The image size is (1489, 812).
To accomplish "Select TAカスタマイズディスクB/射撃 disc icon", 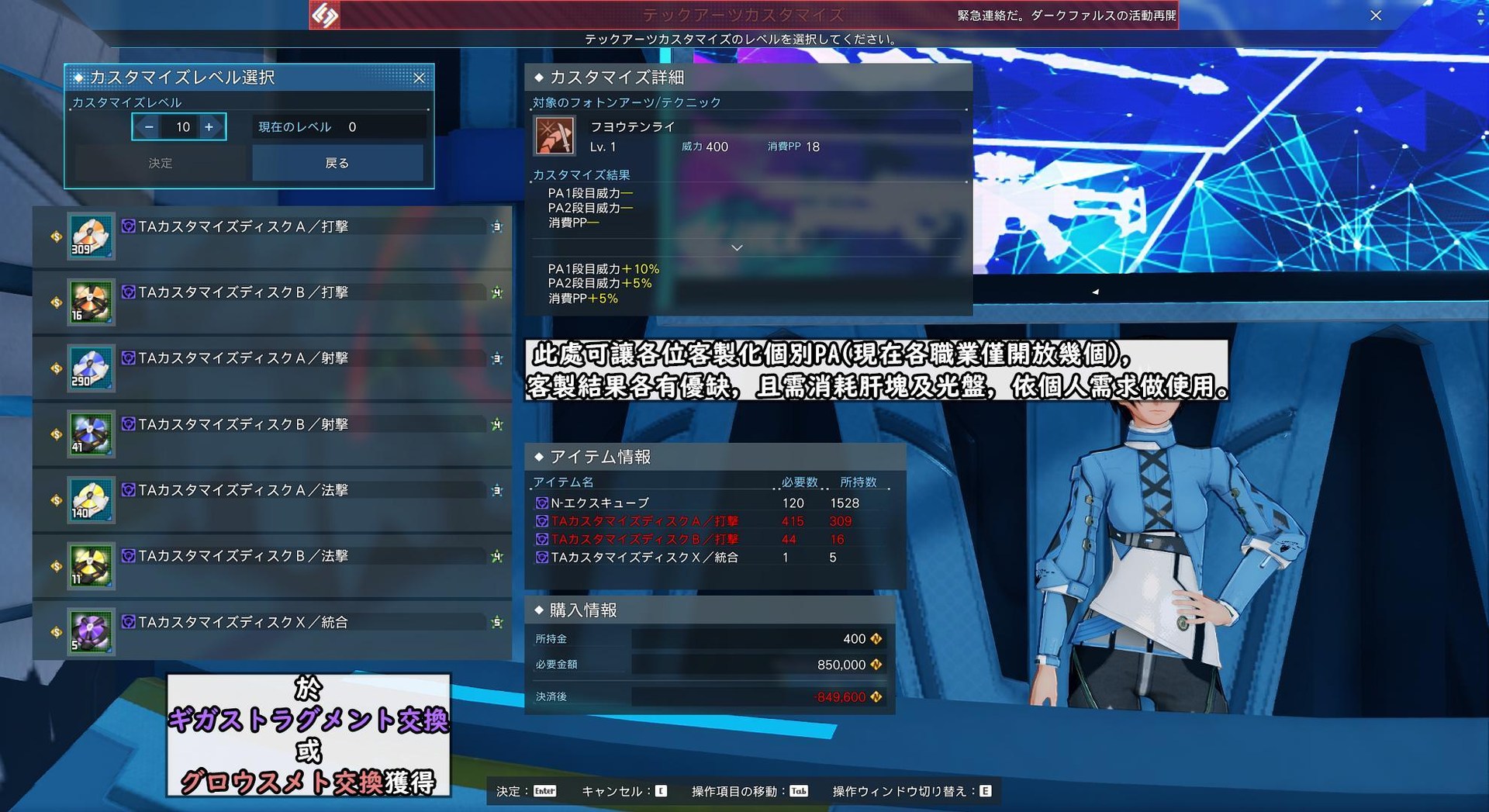I will pyautogui.click(x=91, y=434).
